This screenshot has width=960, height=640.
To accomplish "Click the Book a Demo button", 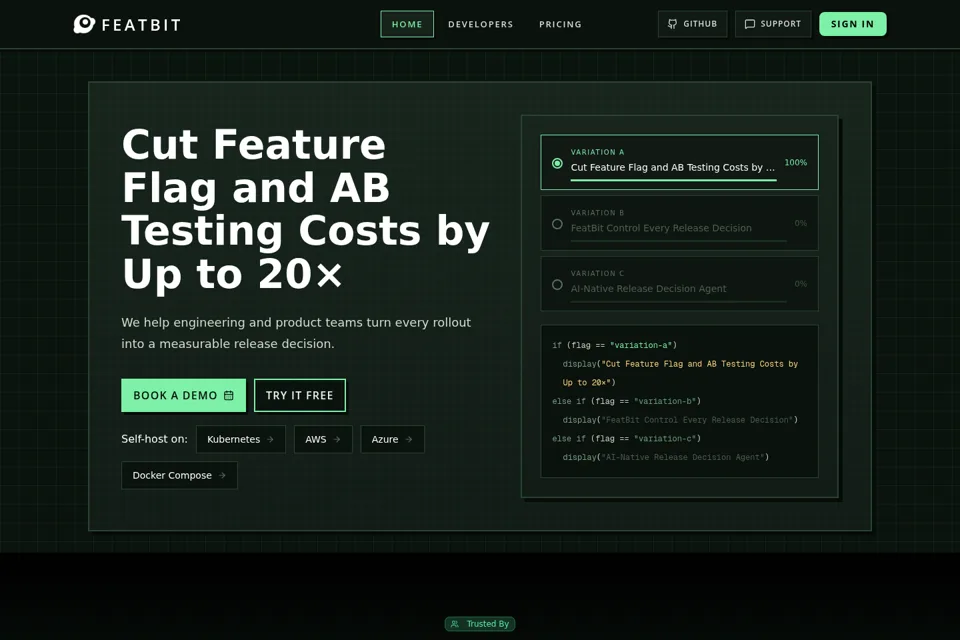I will point(184,395).
